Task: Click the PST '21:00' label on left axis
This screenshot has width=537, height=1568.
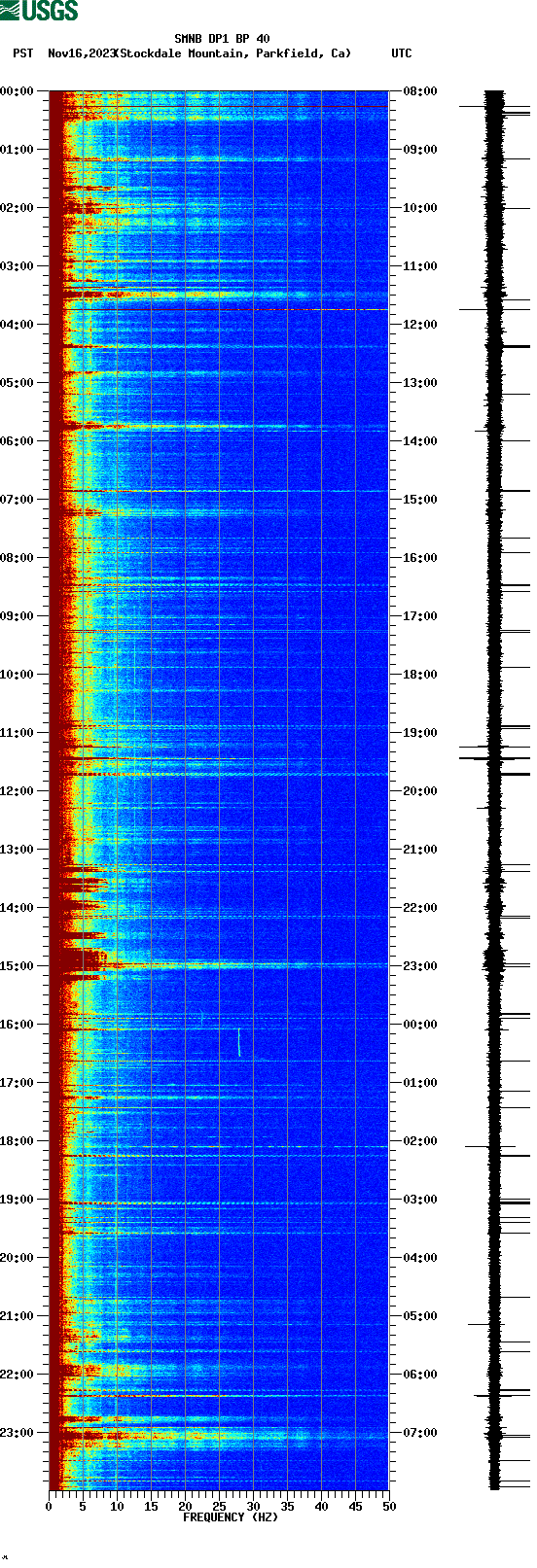Action: (18, 1316)
